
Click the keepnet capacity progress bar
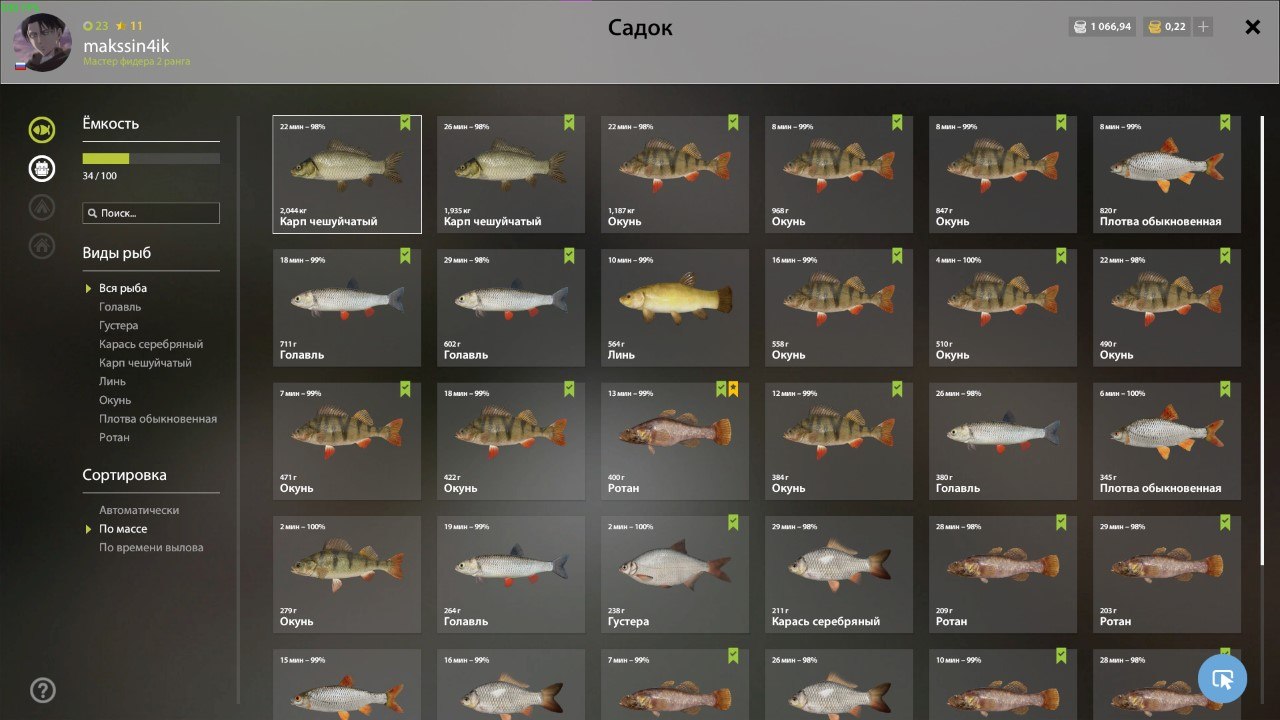[151, 158]
